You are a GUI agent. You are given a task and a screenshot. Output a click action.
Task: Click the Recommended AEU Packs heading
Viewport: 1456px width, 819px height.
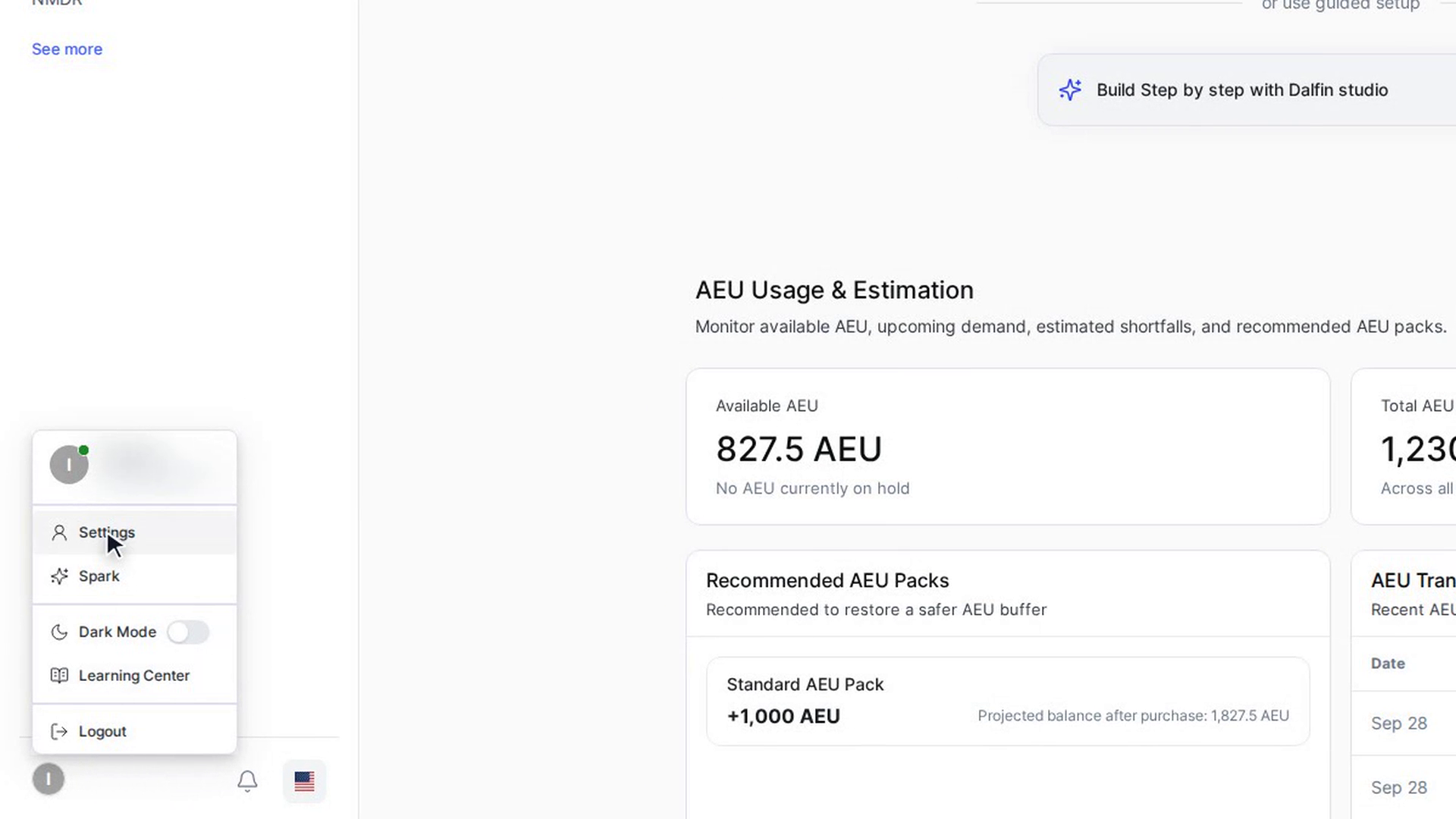point(827,581)
